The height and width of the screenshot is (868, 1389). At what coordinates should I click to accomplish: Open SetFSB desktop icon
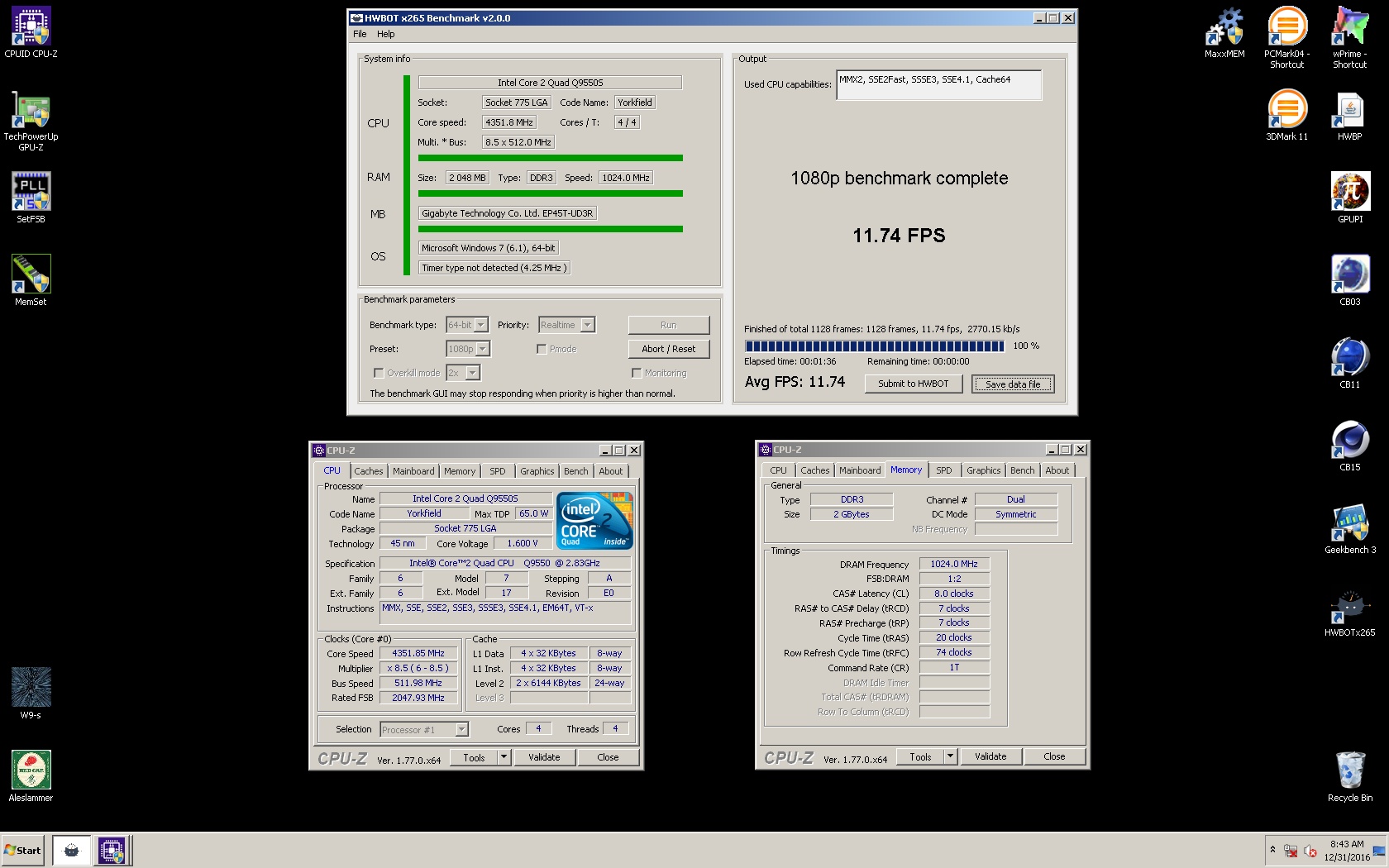(x=31, y=198)
